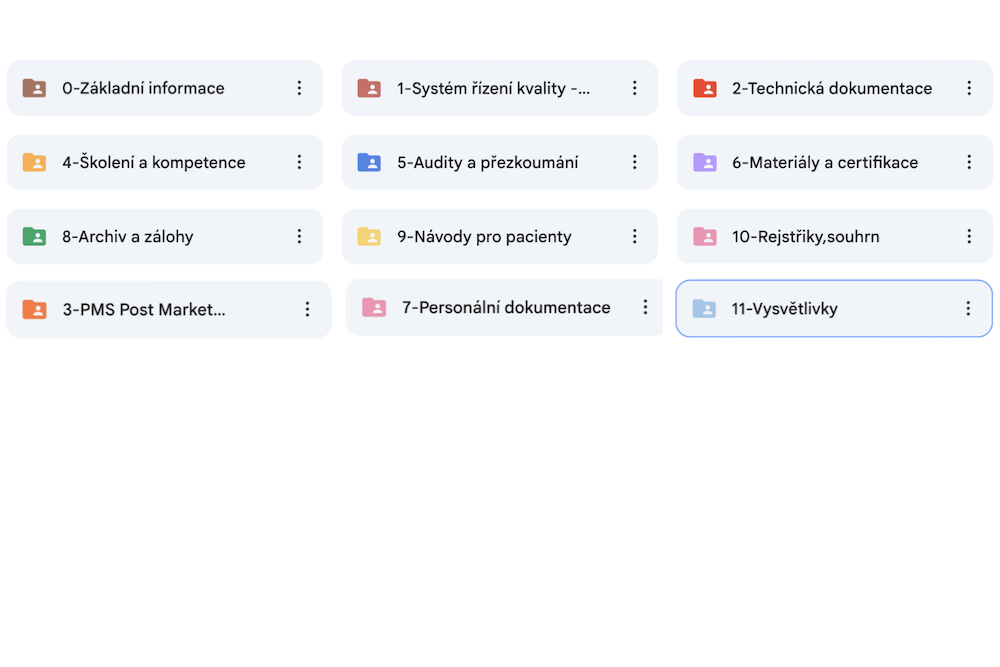Open three-dot menu for 1-Systém řízení kvality

tap(634, 88)
